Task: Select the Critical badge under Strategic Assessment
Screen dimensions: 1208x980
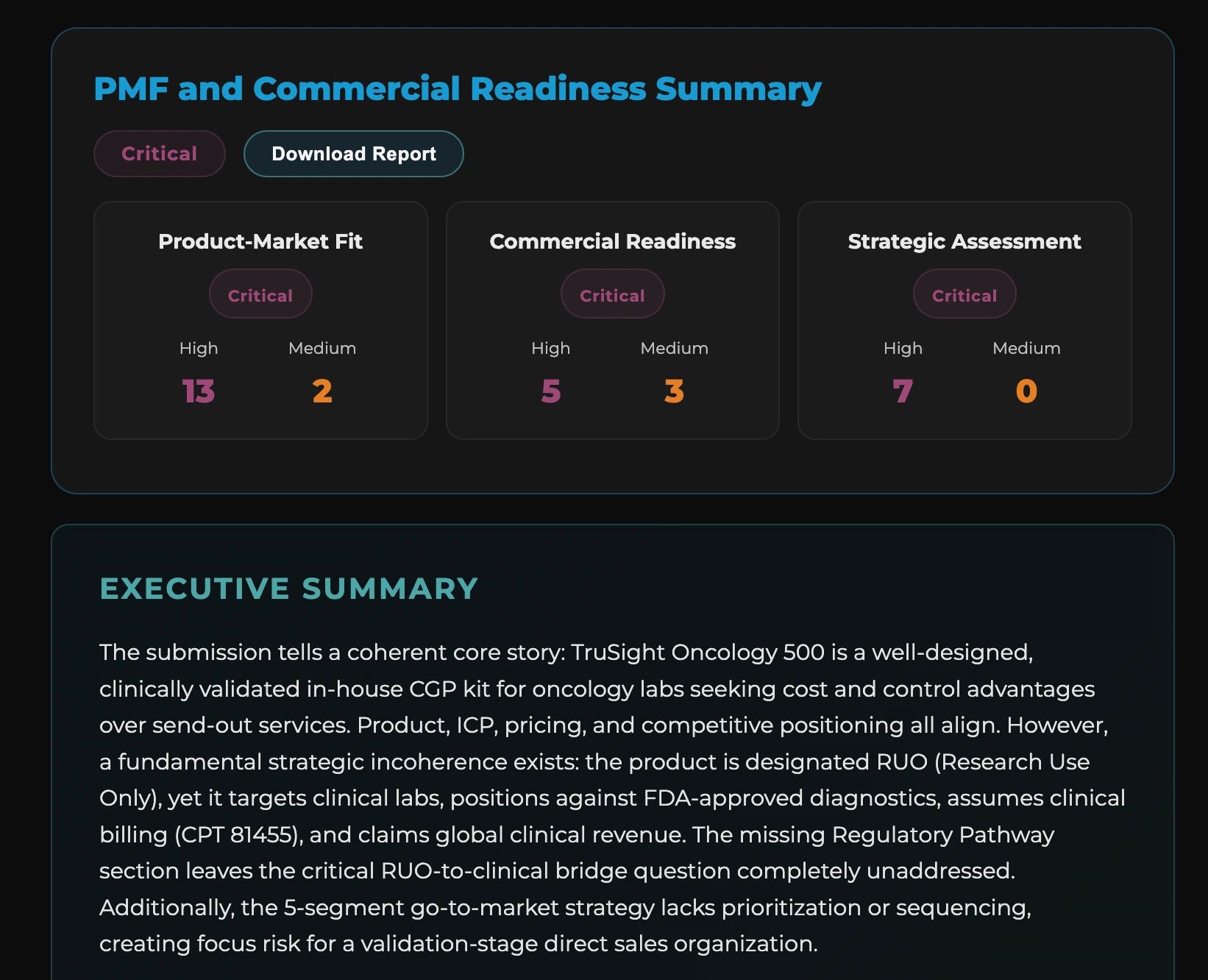Action: click(964, 294)
